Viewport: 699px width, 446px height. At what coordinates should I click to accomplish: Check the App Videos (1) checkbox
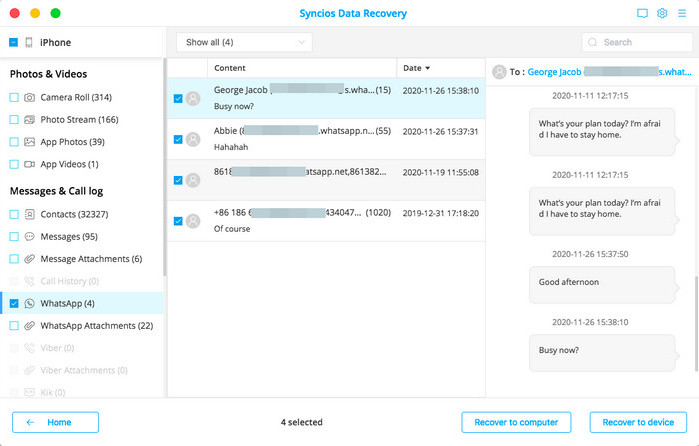[x=14, y=164]
